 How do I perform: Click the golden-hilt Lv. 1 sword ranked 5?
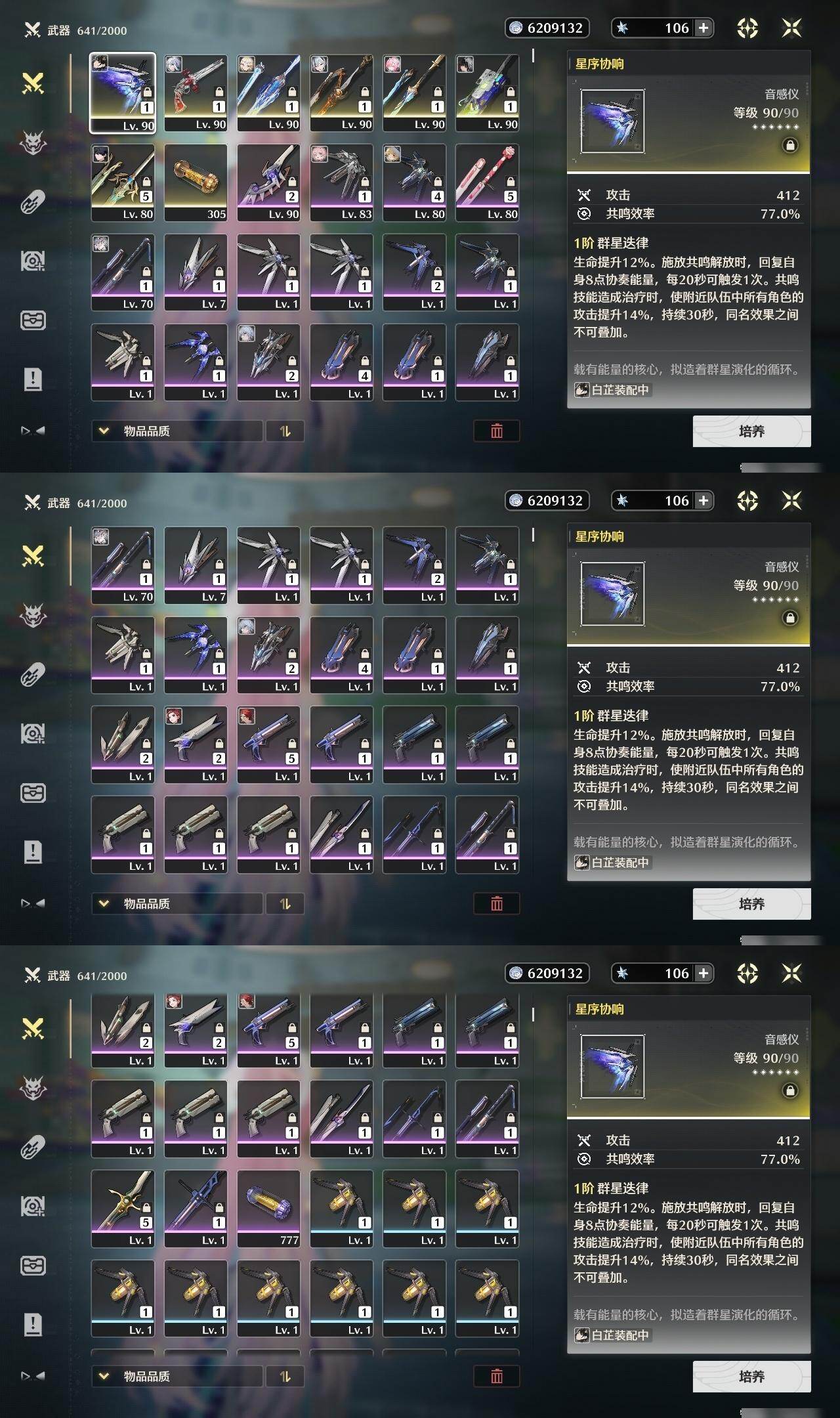pyautogui.click(x=123, y=1209)
